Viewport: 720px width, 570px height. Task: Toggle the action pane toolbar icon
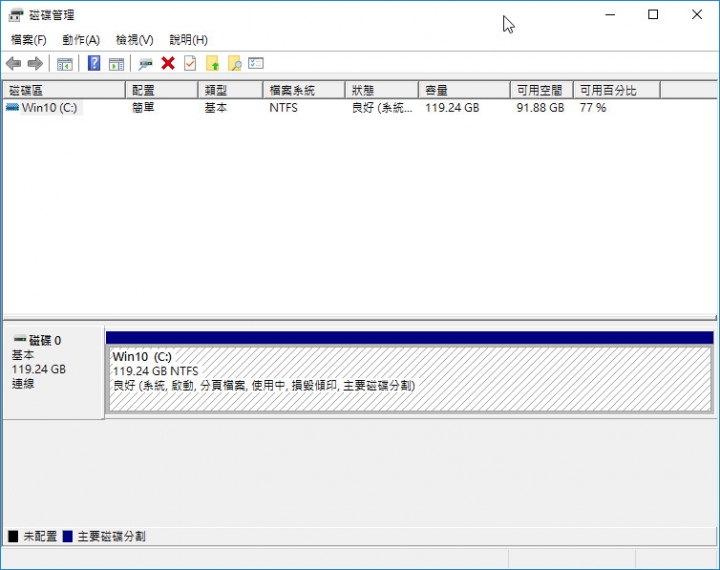tap(116, 64)
